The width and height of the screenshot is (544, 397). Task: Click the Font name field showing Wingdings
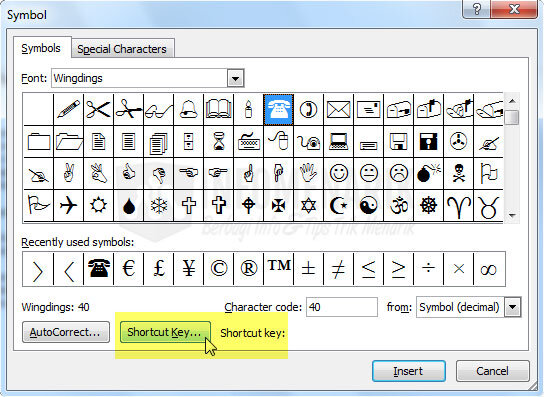(139, 78)
